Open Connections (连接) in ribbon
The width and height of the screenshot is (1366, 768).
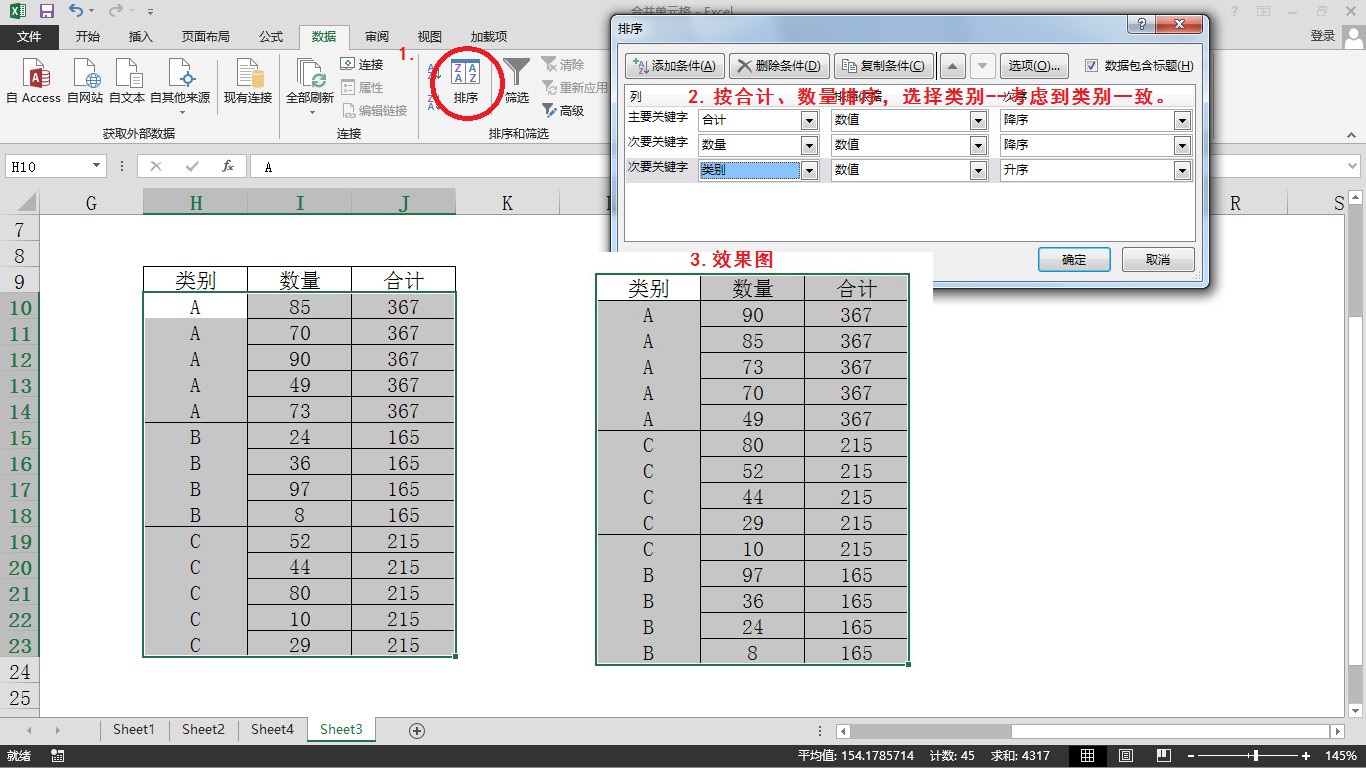(362, 64)
